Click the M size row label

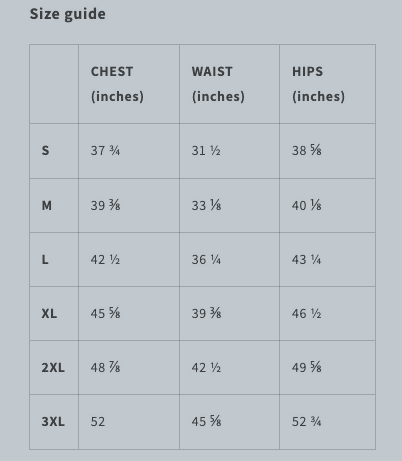(x=47, y=206)
